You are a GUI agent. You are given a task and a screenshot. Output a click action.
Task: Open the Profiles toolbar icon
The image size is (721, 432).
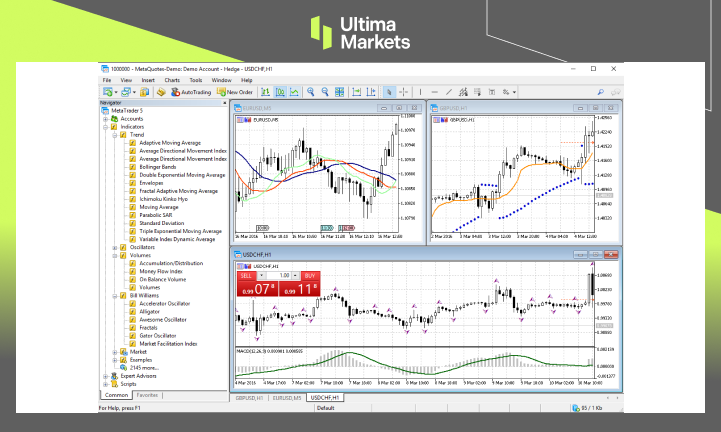[126, 92]
